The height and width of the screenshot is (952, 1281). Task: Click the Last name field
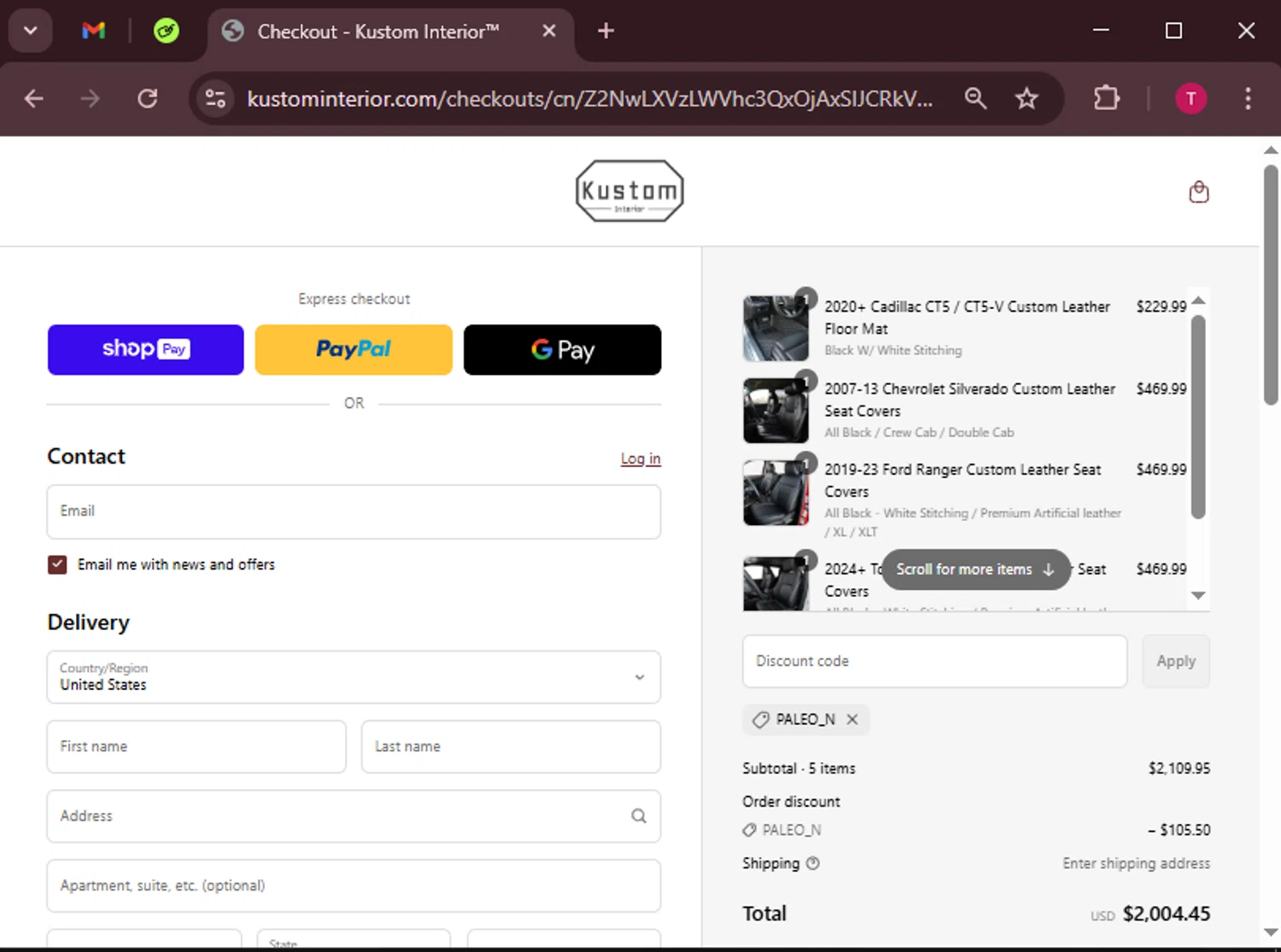tap(511, 746)
